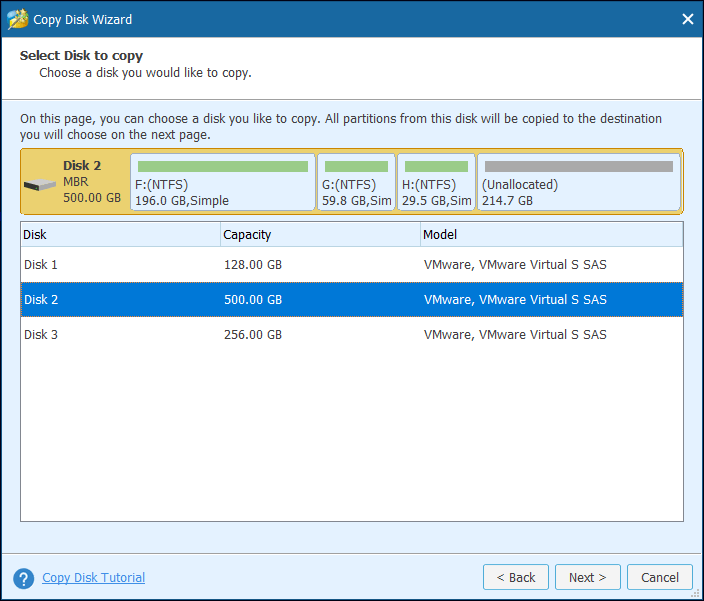704x601 pixels.
Task: Sort by the Model column header
Action: [552, 234]
